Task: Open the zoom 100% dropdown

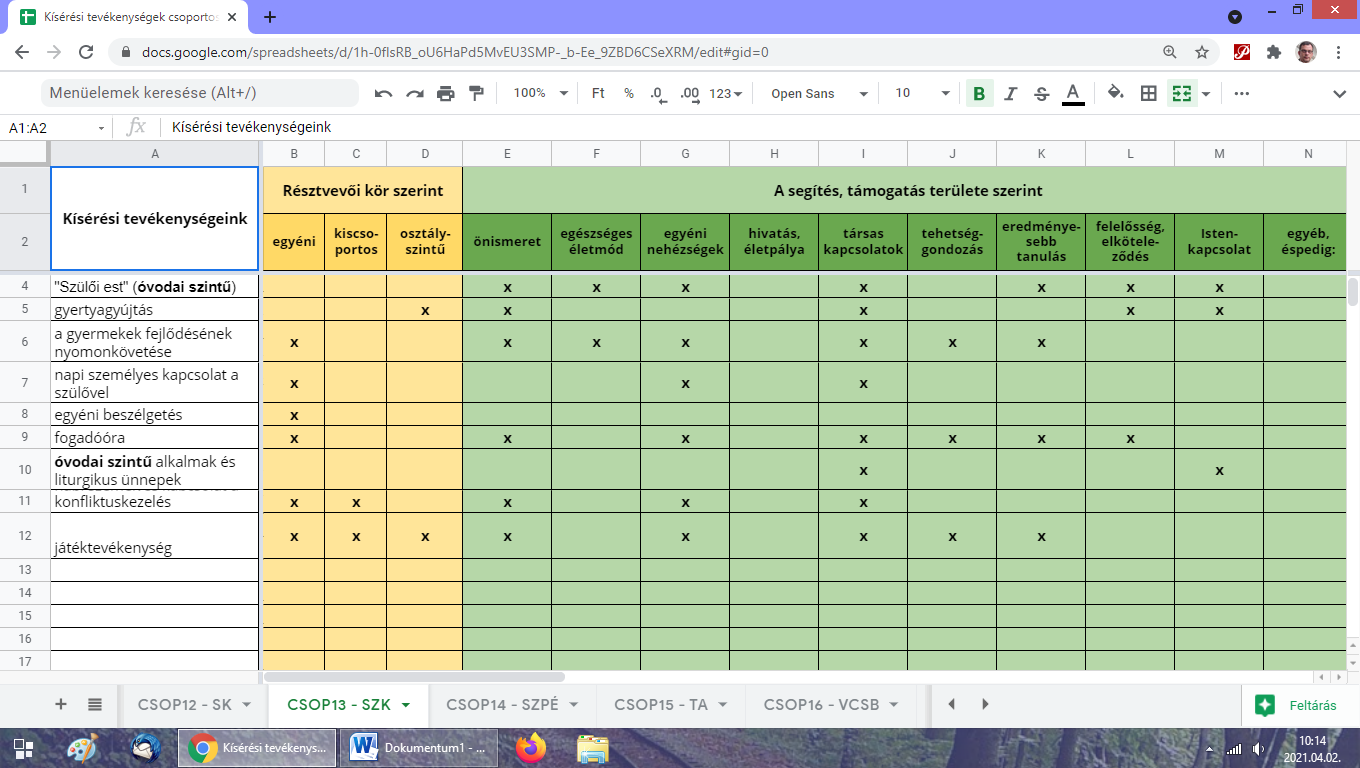Action: point(540,93)
